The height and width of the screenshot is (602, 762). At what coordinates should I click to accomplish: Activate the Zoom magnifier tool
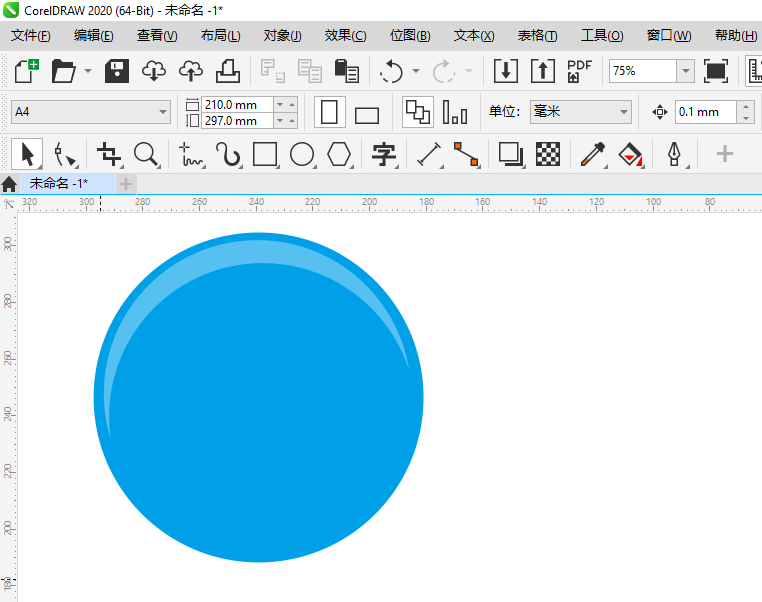pyautogui.click(x=147, y=154)
